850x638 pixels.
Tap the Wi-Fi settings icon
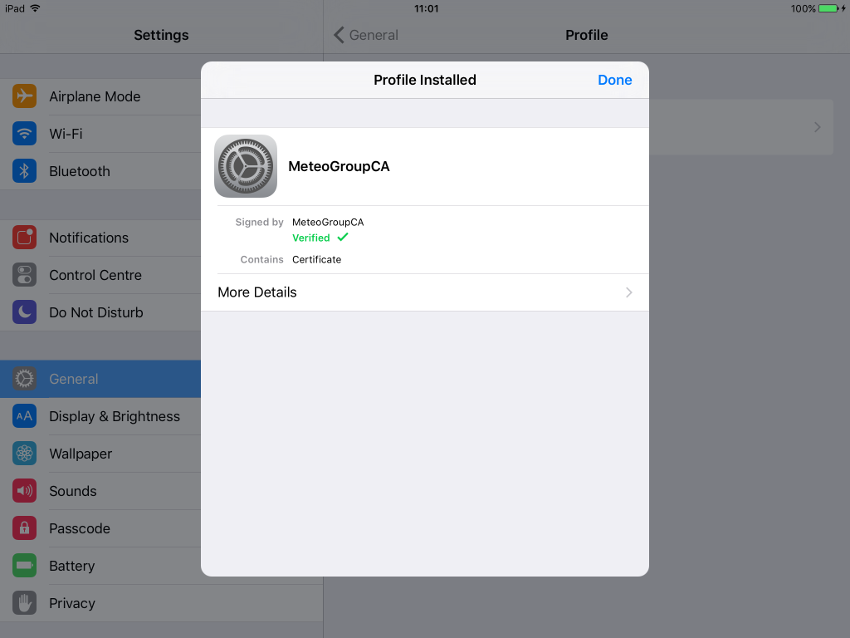(25, 134)
